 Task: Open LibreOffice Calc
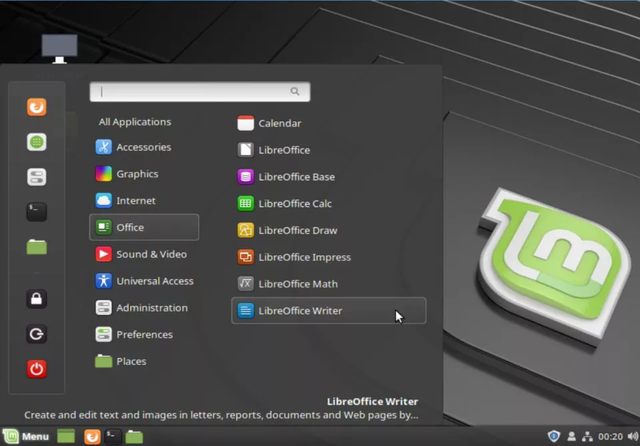[295, 203]
